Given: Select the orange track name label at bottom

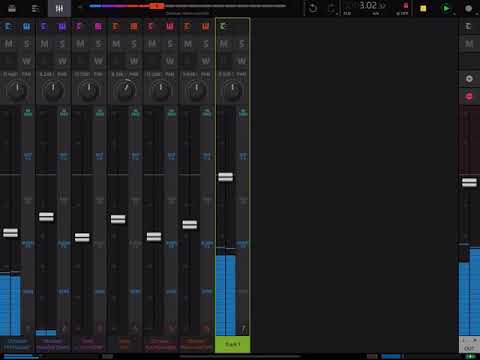Looking at the screenshot, I should (125, 344).
